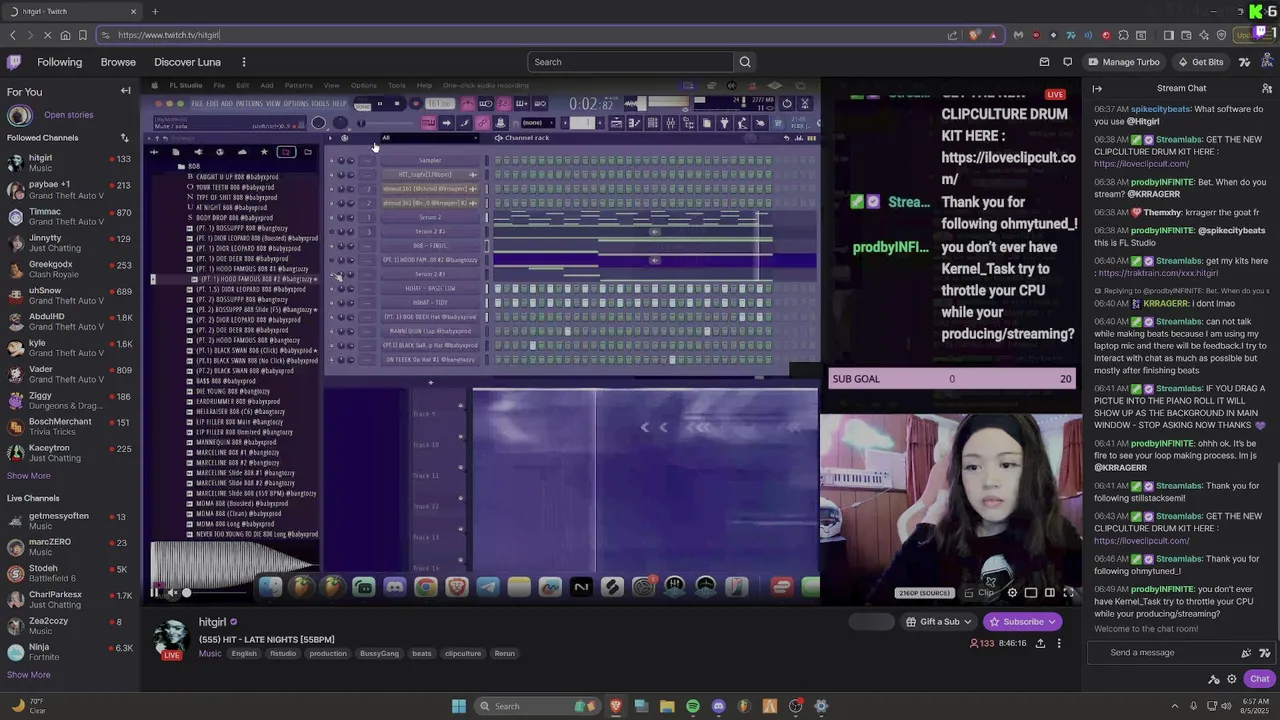The image size is (1280, 720).
Task: Share the stream via the share icon
Action: coord(1040,643)
